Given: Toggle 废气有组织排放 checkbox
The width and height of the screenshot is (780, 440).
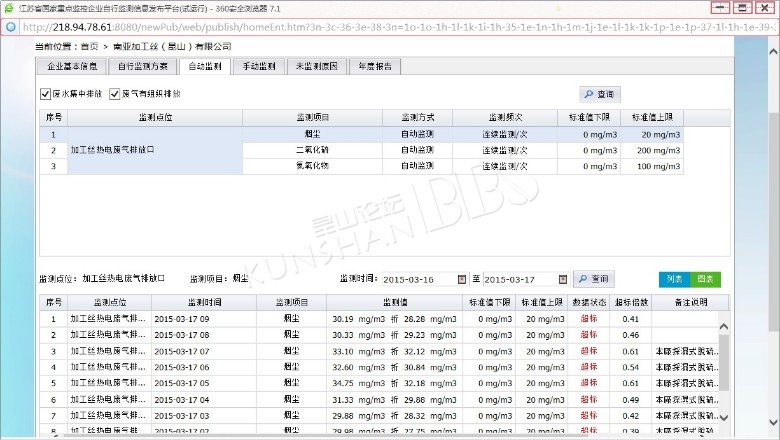Looking at the screenshot, I should pos(115,94).
